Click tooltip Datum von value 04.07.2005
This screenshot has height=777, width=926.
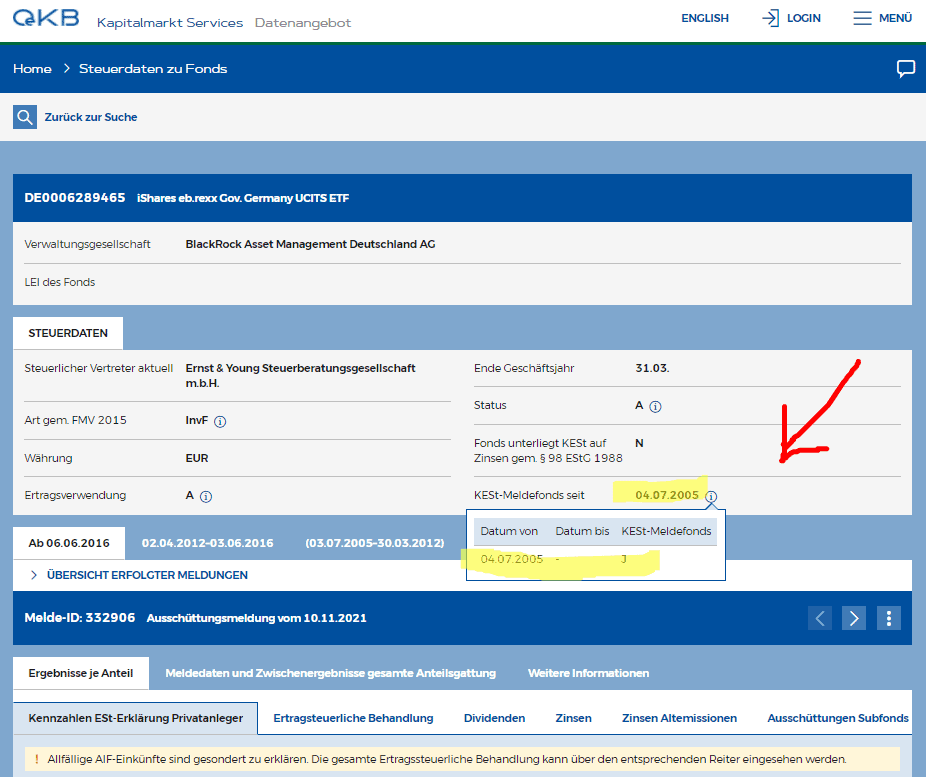pos(511,559)
